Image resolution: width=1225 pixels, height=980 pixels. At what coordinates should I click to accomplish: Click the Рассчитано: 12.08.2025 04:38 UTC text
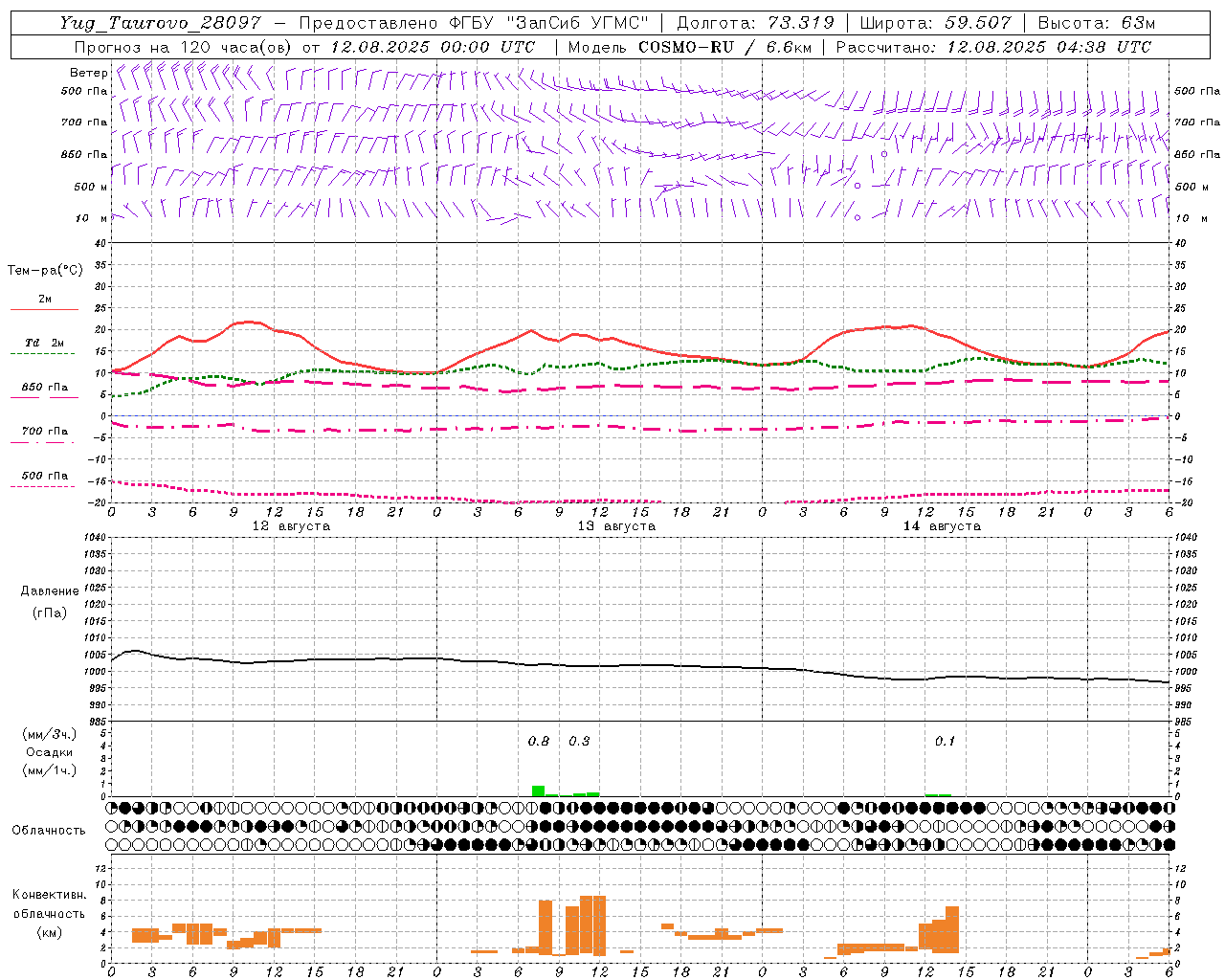993,47
